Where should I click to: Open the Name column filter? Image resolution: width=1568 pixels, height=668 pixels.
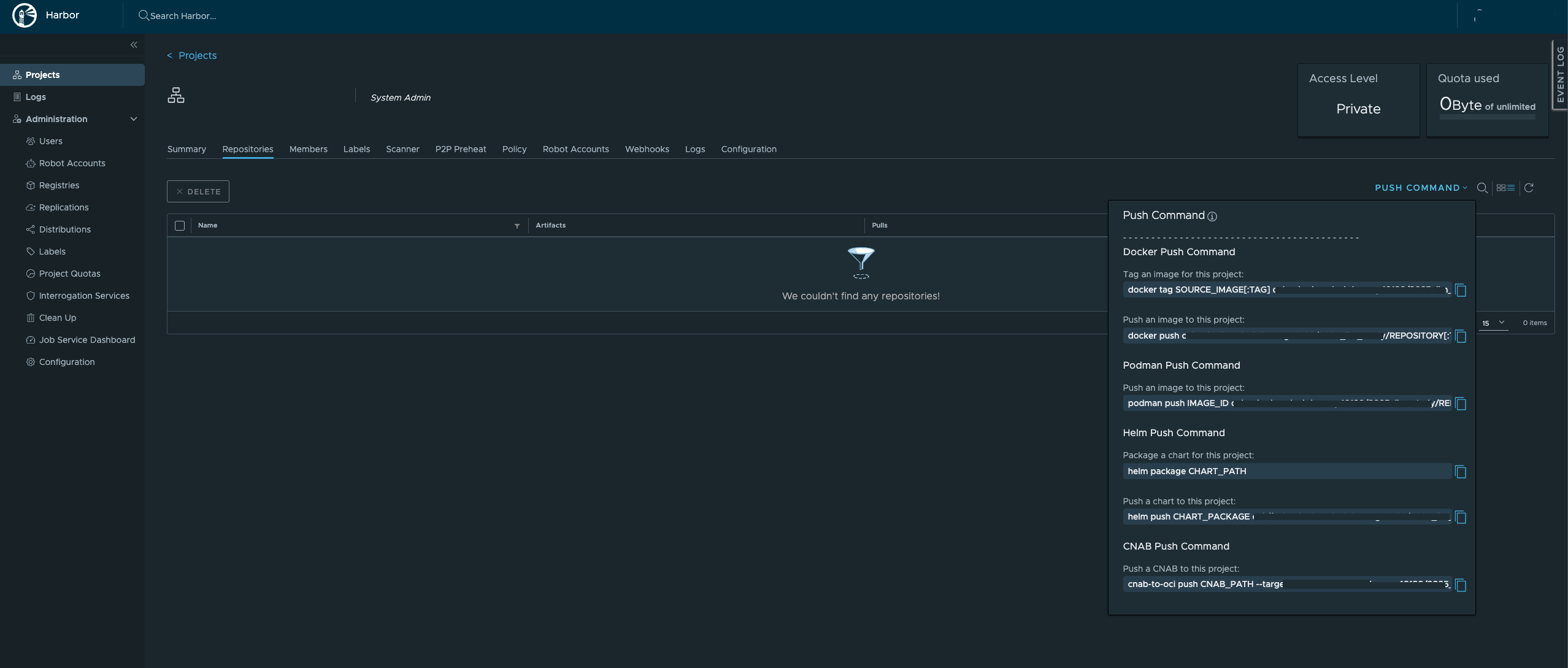tap(517, 226)
